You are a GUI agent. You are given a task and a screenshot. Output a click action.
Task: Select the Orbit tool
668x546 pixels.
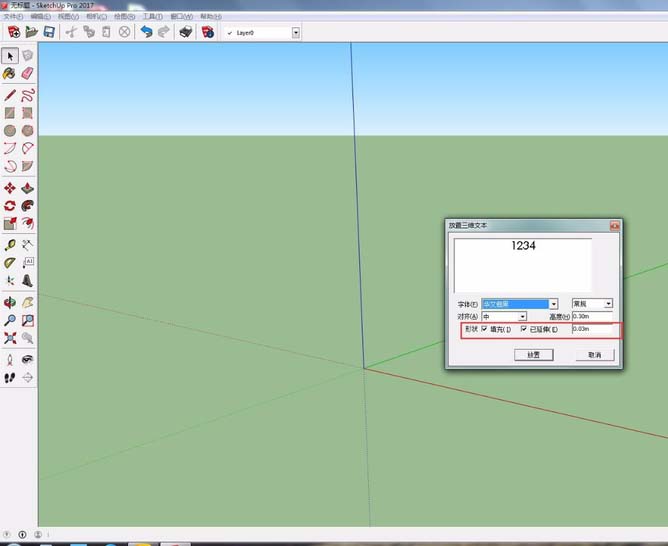point(10,302)
